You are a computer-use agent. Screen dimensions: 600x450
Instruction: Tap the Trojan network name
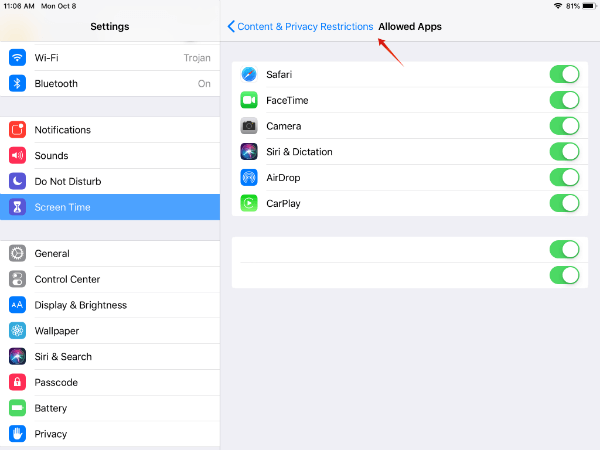197,58
